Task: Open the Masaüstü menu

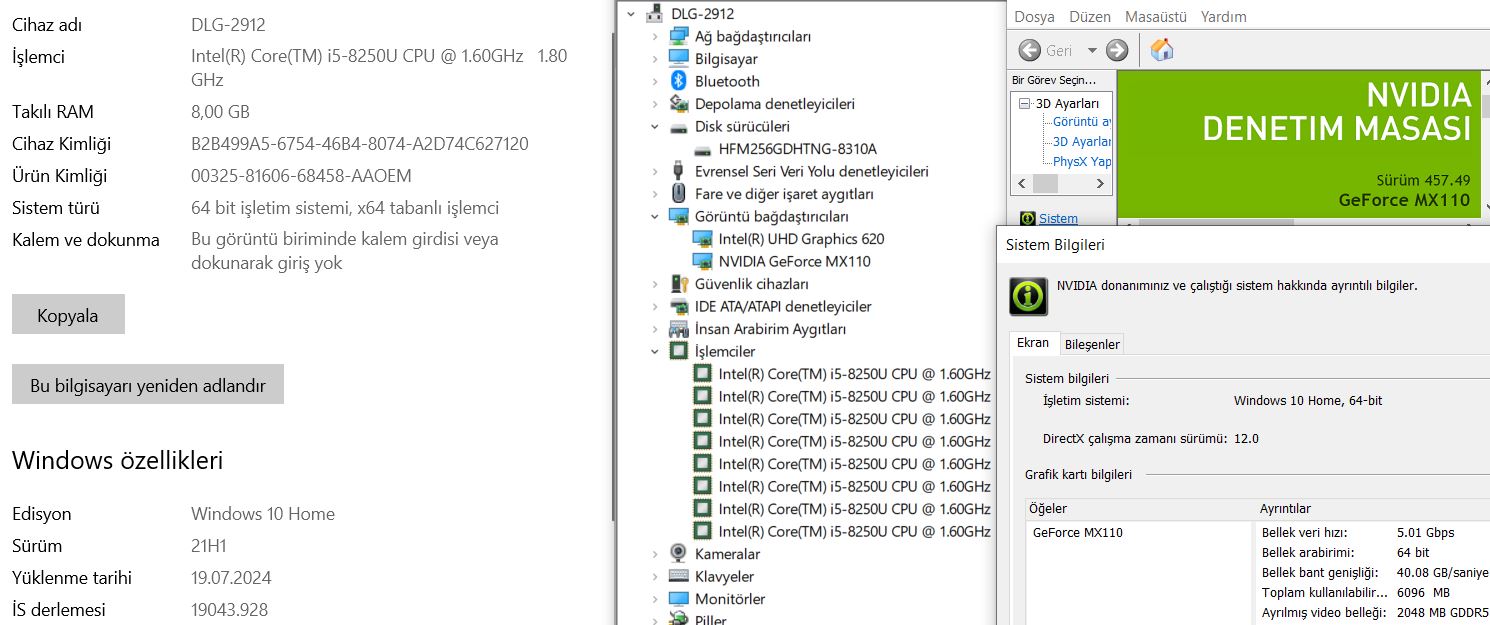Action: pyautogui.click(x=1156, y=17)
